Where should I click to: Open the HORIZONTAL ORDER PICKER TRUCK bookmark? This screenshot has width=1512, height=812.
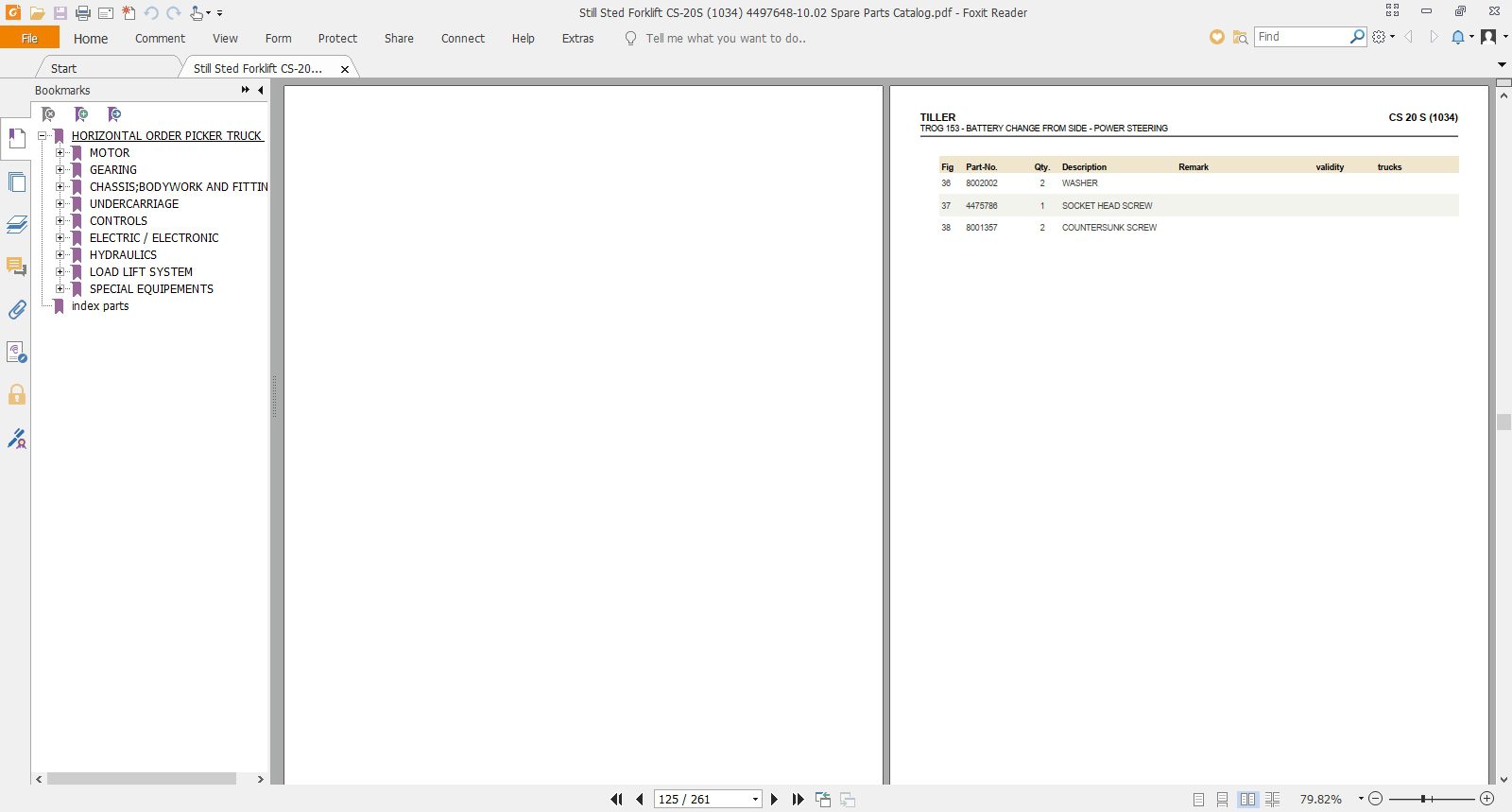[x=166, y=136]
